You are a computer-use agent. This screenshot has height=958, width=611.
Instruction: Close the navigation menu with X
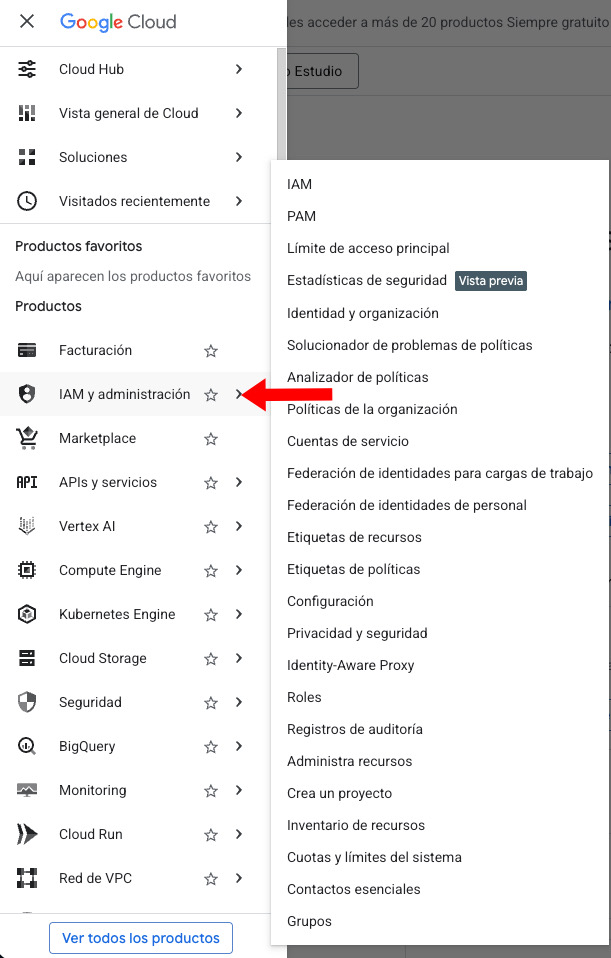pyautogui.click(x=27, y=21)
